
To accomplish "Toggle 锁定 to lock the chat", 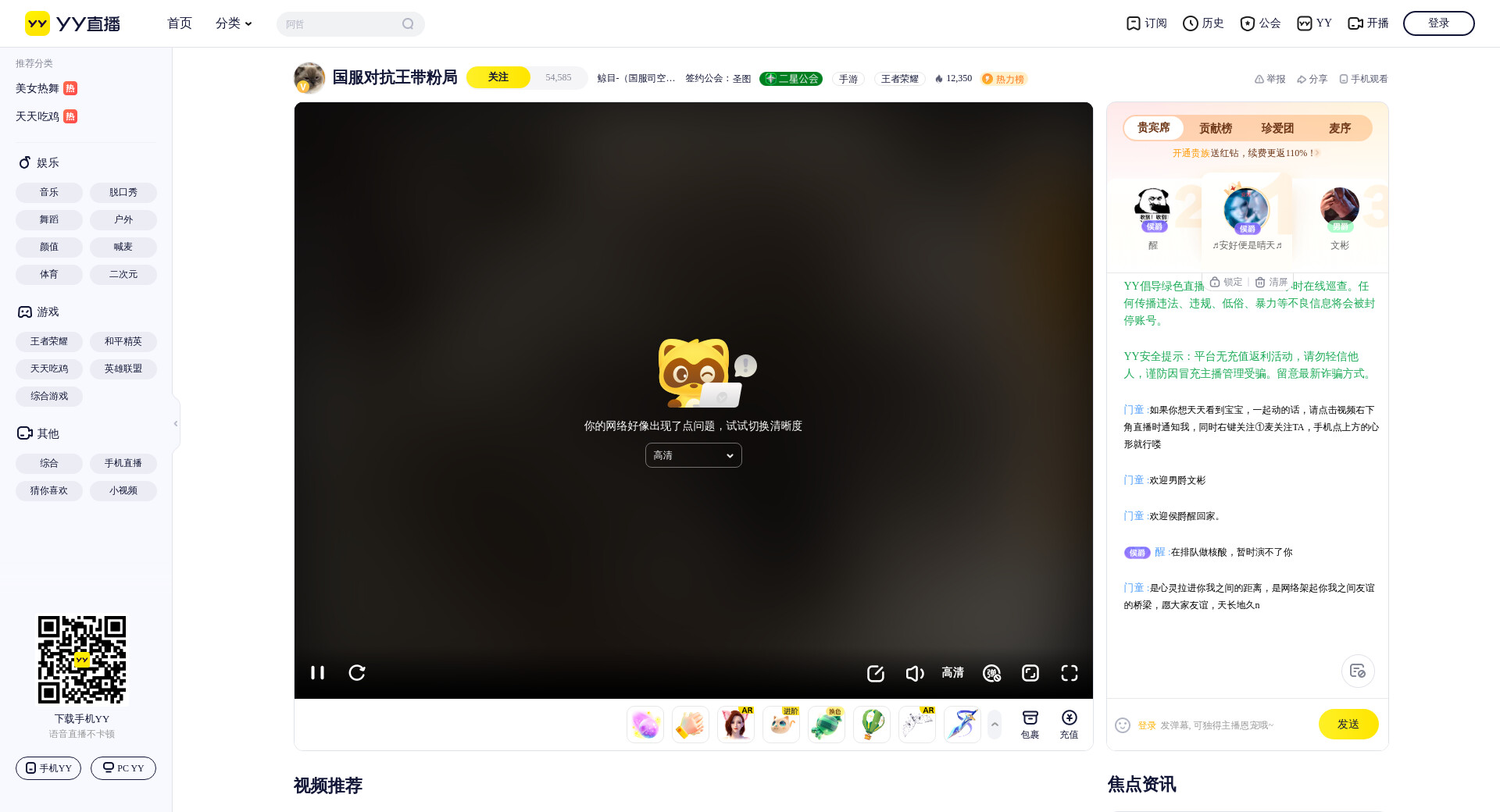I will (x=1226, y=282).
